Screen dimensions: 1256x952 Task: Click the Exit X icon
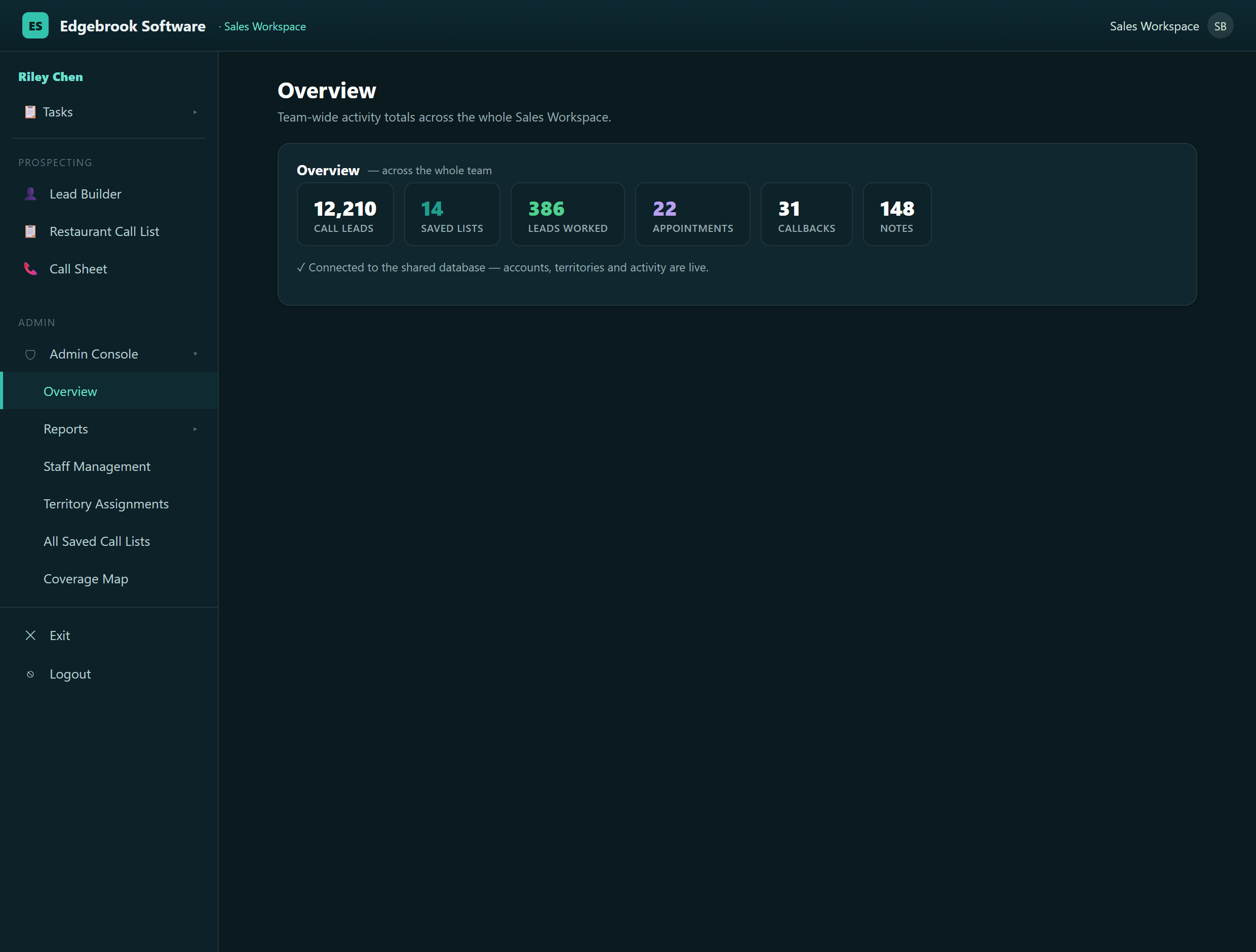tap(31, 636)
